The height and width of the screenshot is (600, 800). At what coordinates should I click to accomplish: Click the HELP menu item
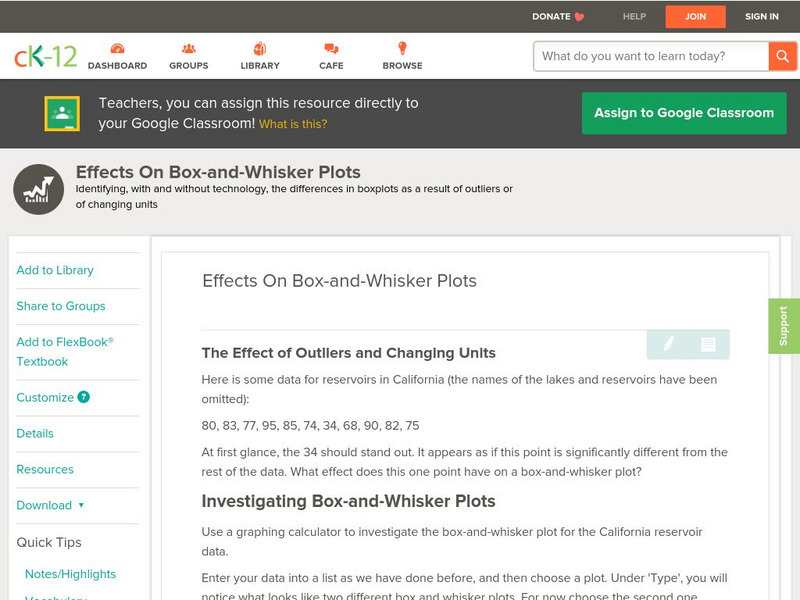pos(634,16)
